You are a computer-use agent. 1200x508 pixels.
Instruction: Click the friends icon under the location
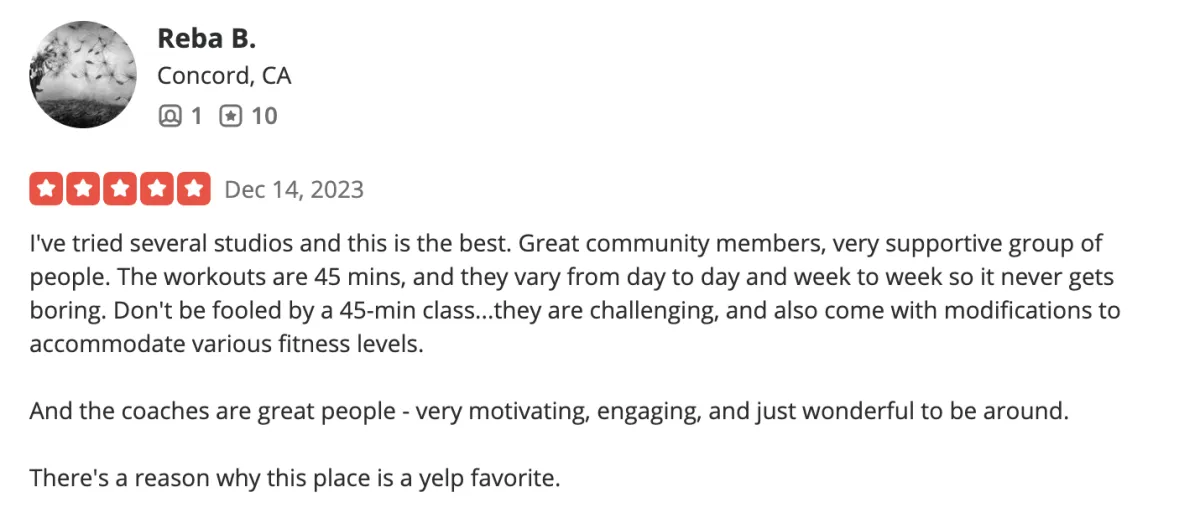pyautogui.click(x=170, y=116)
